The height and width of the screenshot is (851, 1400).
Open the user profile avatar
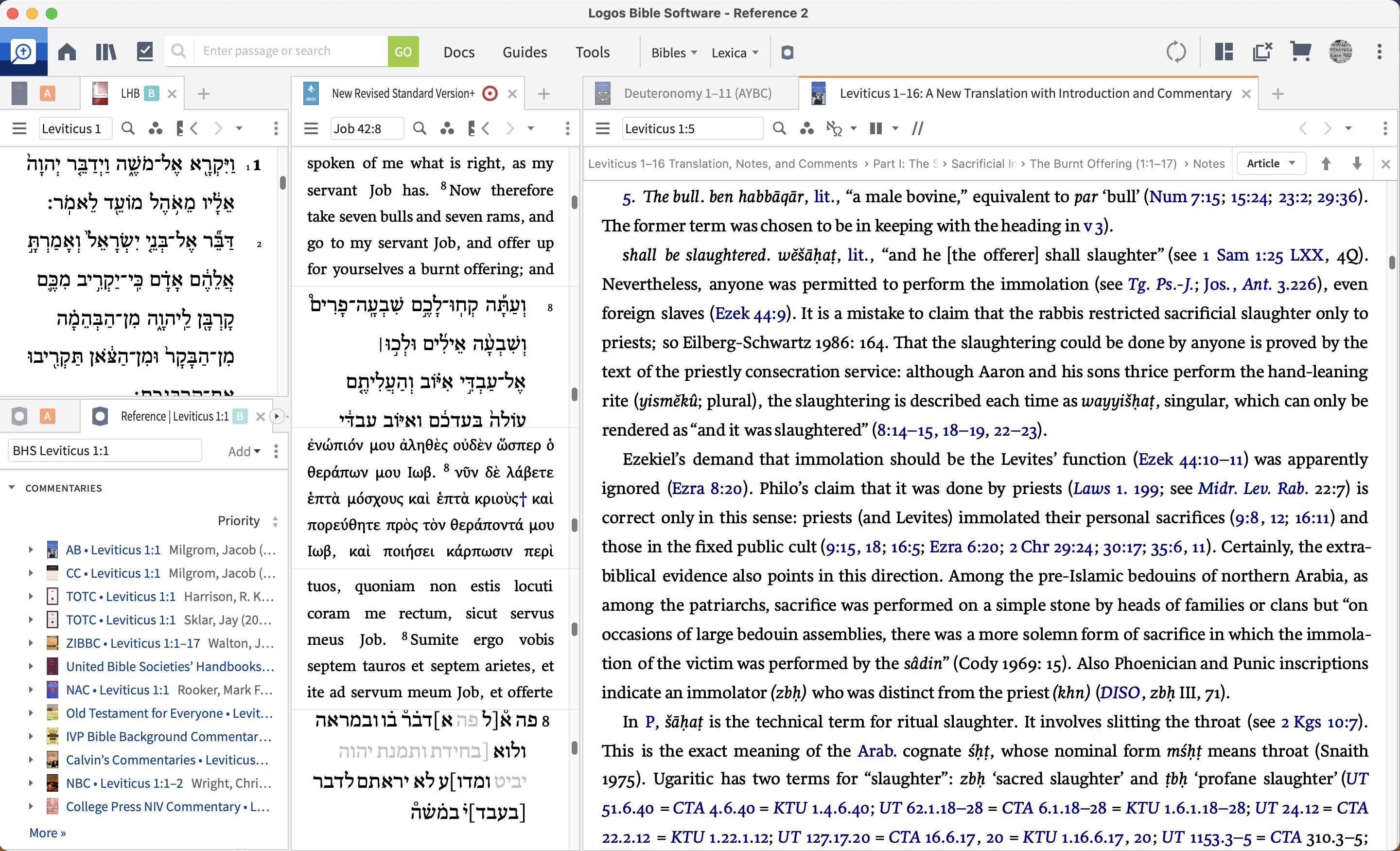click(1340, 52)
